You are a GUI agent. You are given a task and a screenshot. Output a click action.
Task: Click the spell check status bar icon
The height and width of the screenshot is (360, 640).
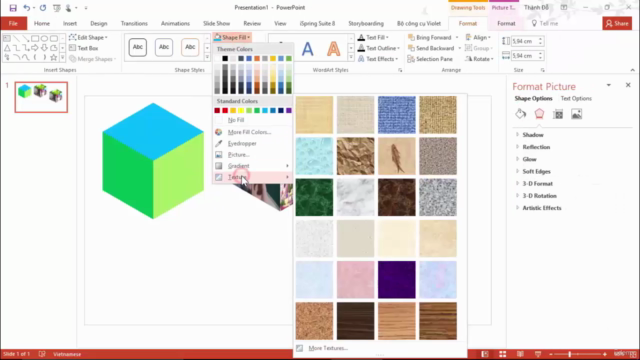point(42,354)
